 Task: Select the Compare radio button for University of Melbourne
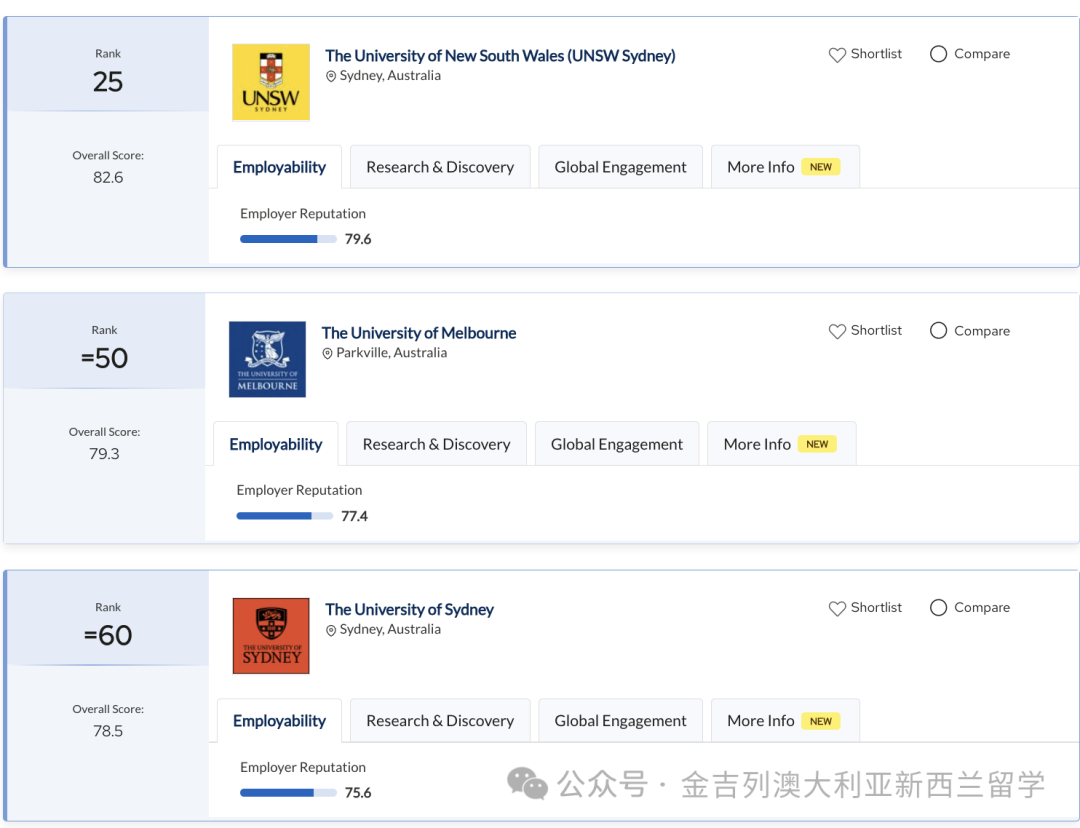(938, 331)
